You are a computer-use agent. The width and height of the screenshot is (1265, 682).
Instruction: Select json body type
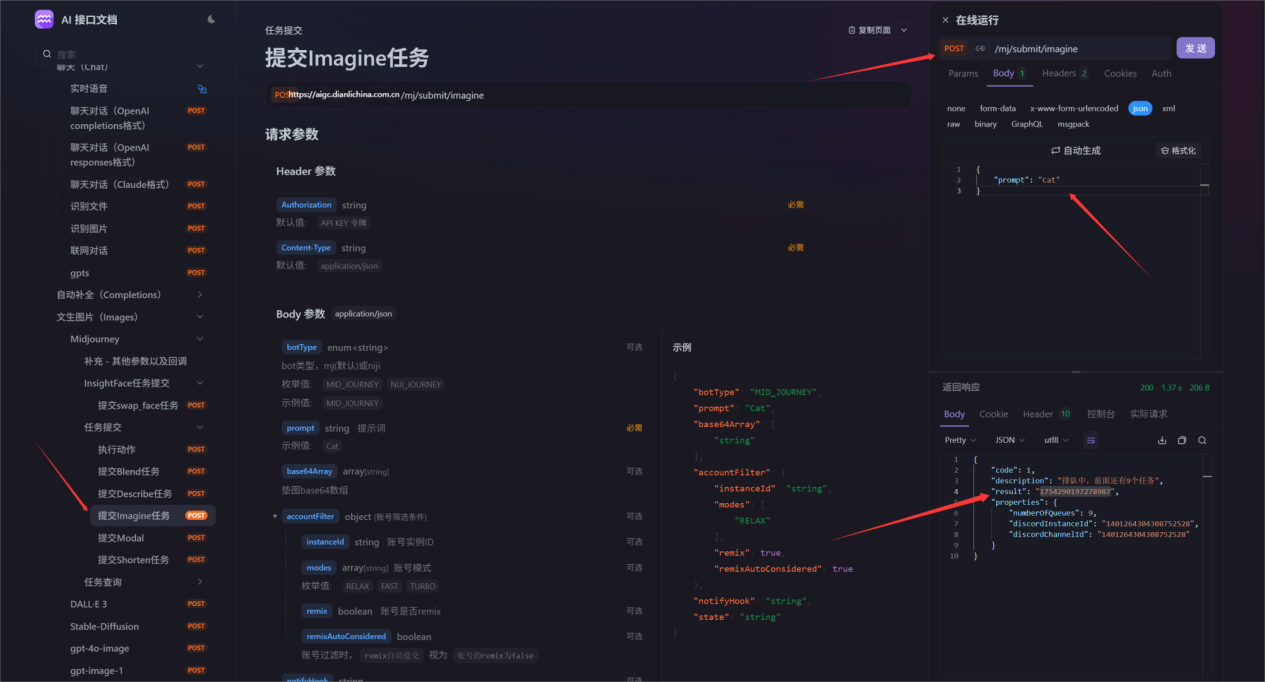click(1140, 108)
